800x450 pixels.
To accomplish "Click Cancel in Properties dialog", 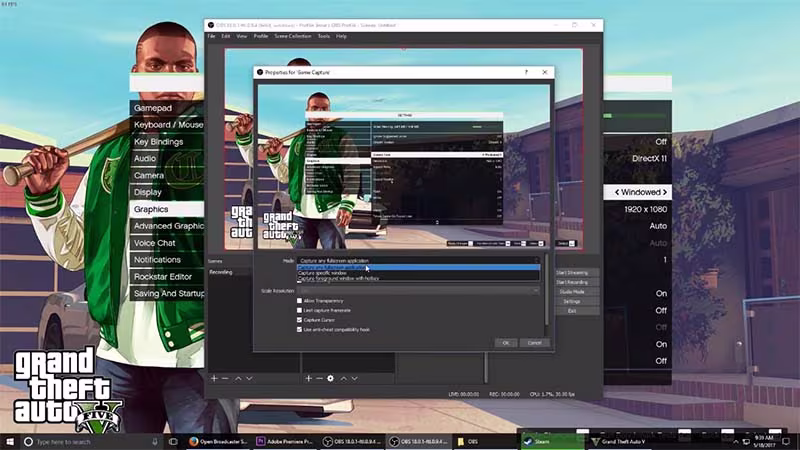I will pyautogui.click(x=534, y=343).
